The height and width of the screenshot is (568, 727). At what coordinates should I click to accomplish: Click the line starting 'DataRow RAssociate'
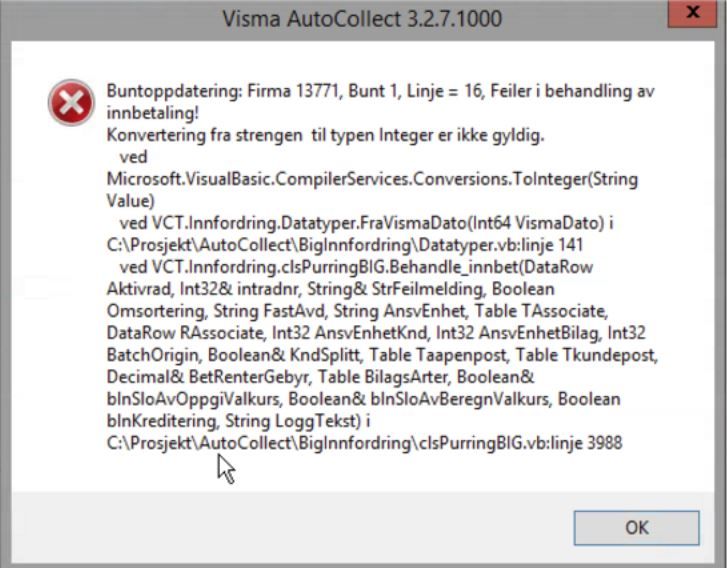click(376, 333)
